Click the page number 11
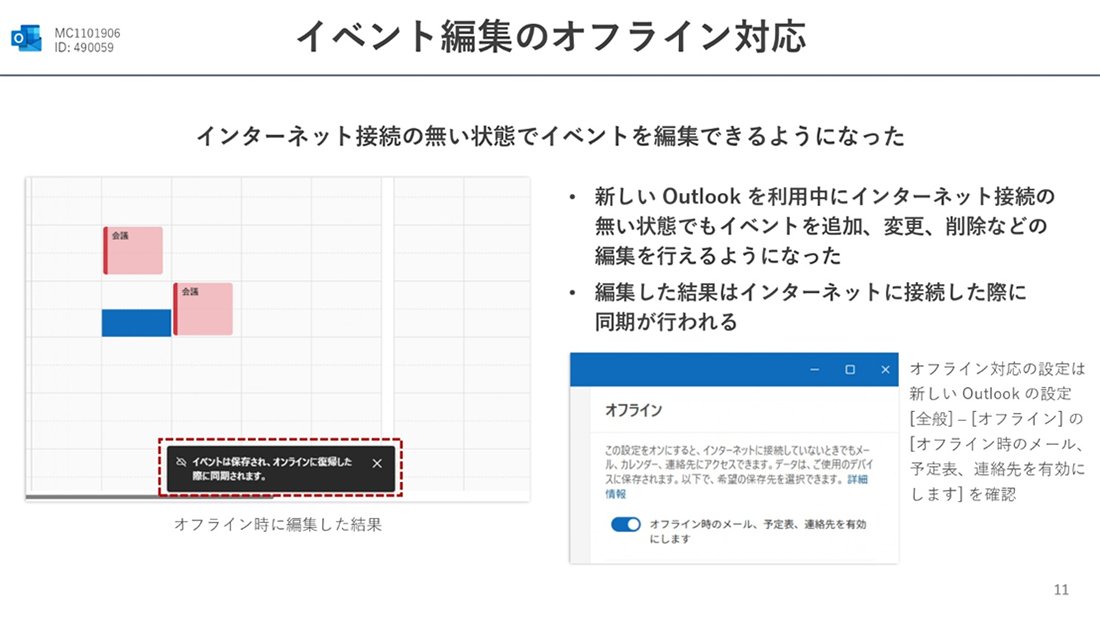Image resolution: width=1100 pixels, height=619 pixels. coord(1061,590)
